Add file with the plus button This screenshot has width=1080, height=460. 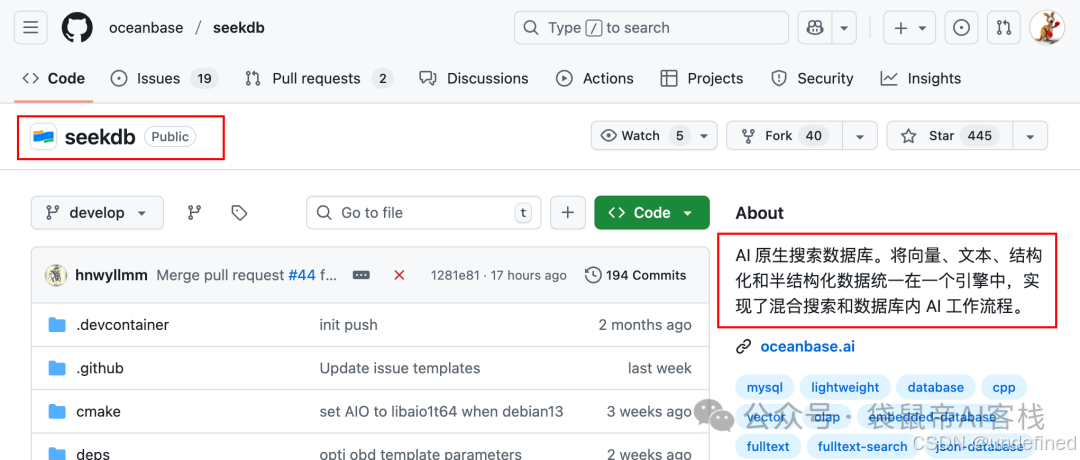pos(568,213)
